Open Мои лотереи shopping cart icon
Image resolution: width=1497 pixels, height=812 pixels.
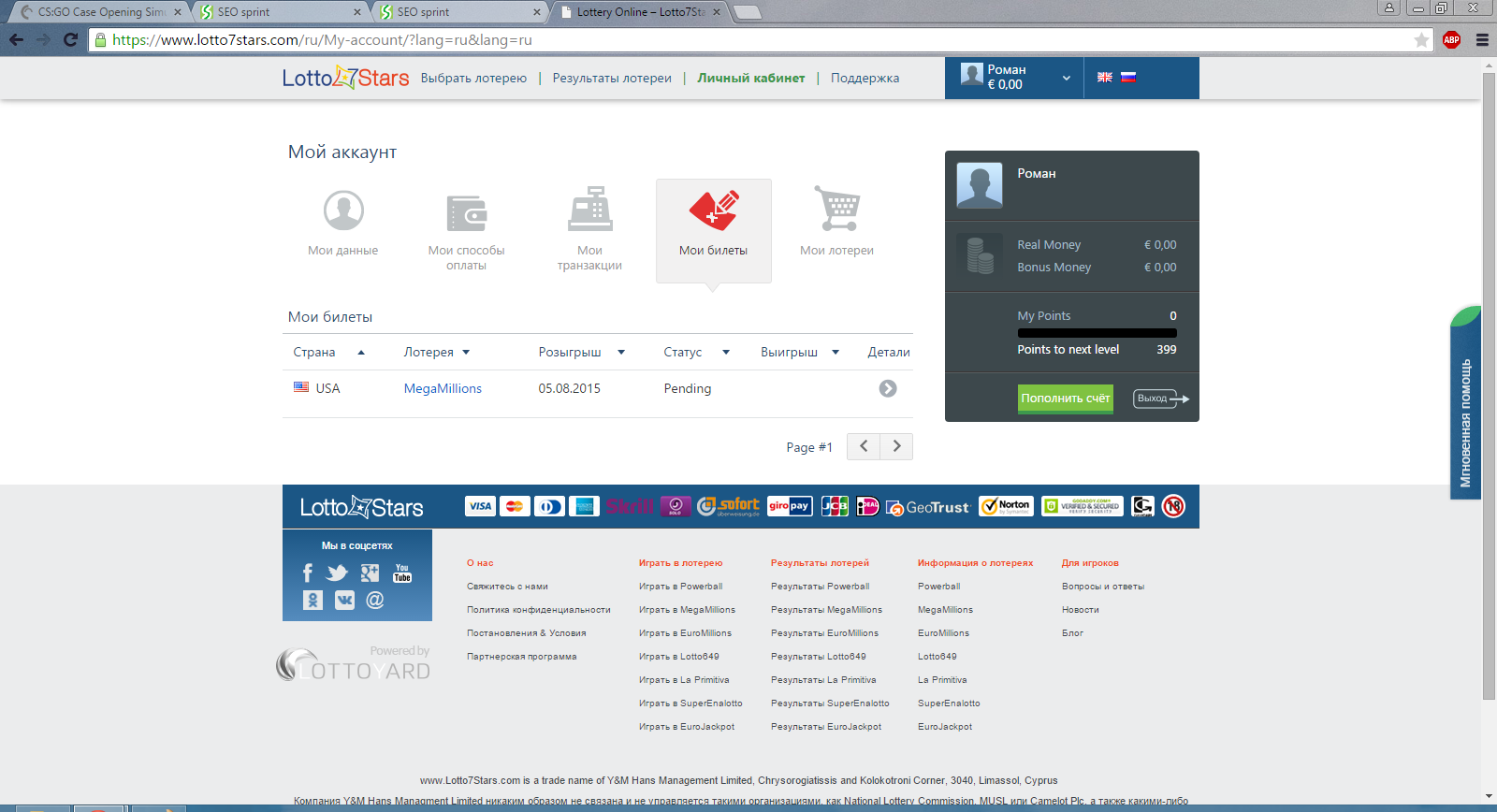[837, 208]
